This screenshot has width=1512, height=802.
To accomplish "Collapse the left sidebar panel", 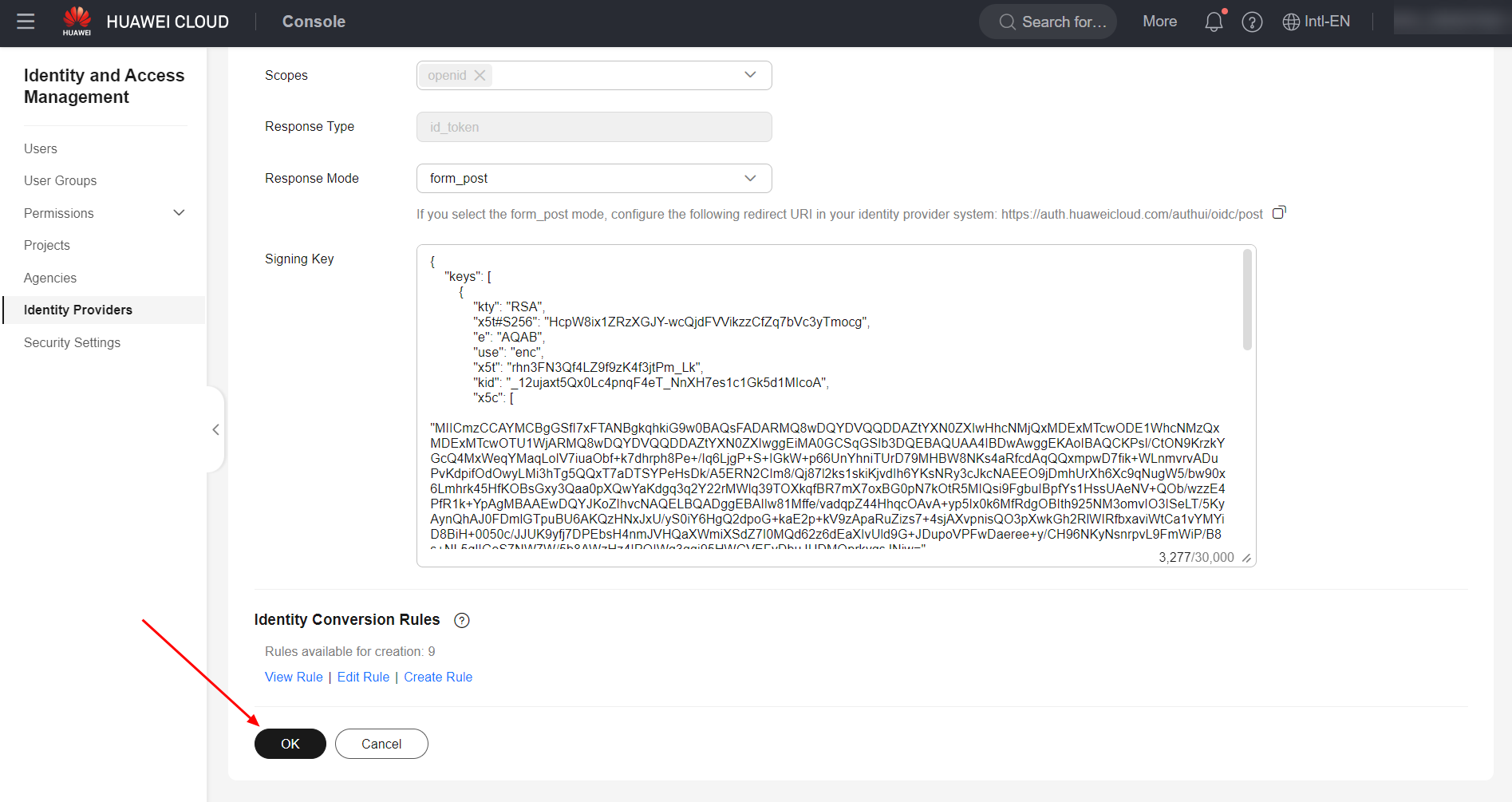I will [215, 429].
